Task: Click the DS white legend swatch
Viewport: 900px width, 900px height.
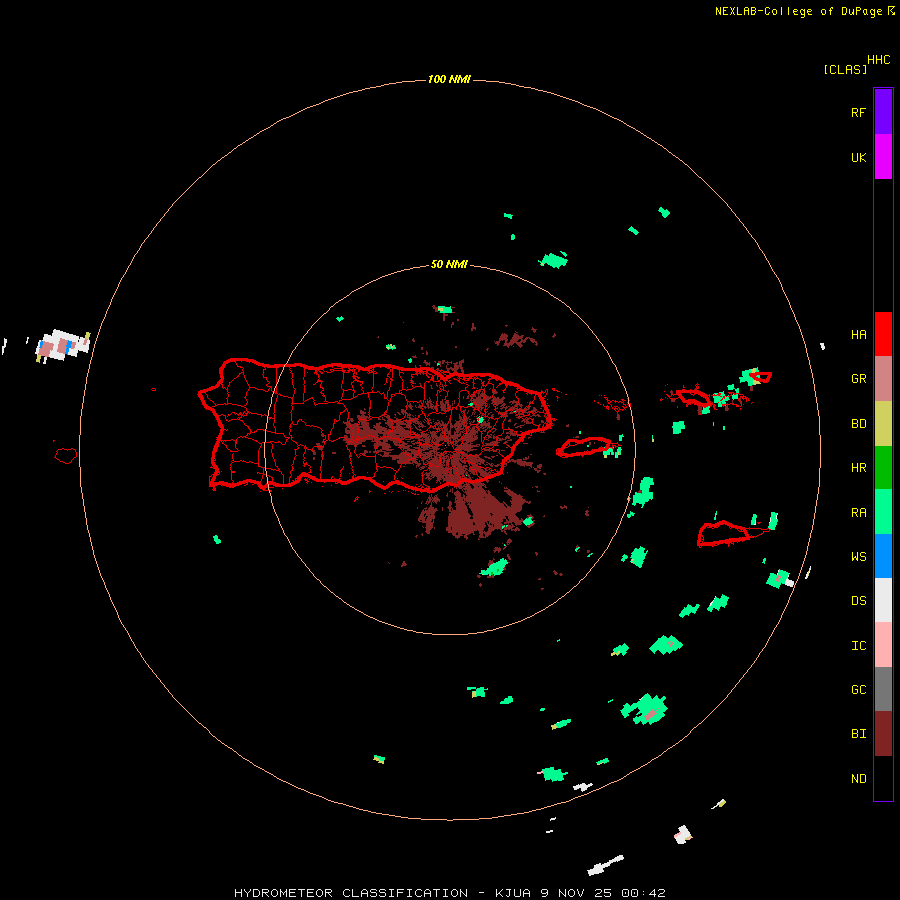Action: 883,600
